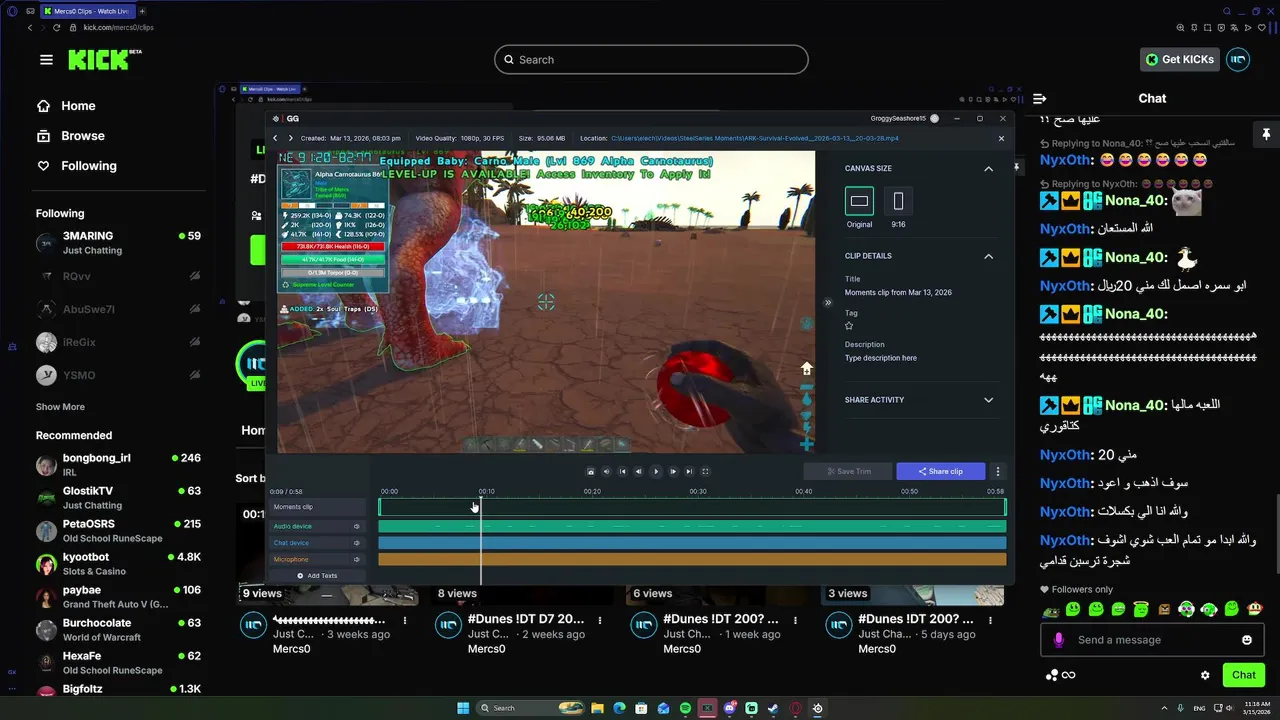This screenshot has width=1280, height=720.
Task: Open the clip file location link
Action: (754, 138)
